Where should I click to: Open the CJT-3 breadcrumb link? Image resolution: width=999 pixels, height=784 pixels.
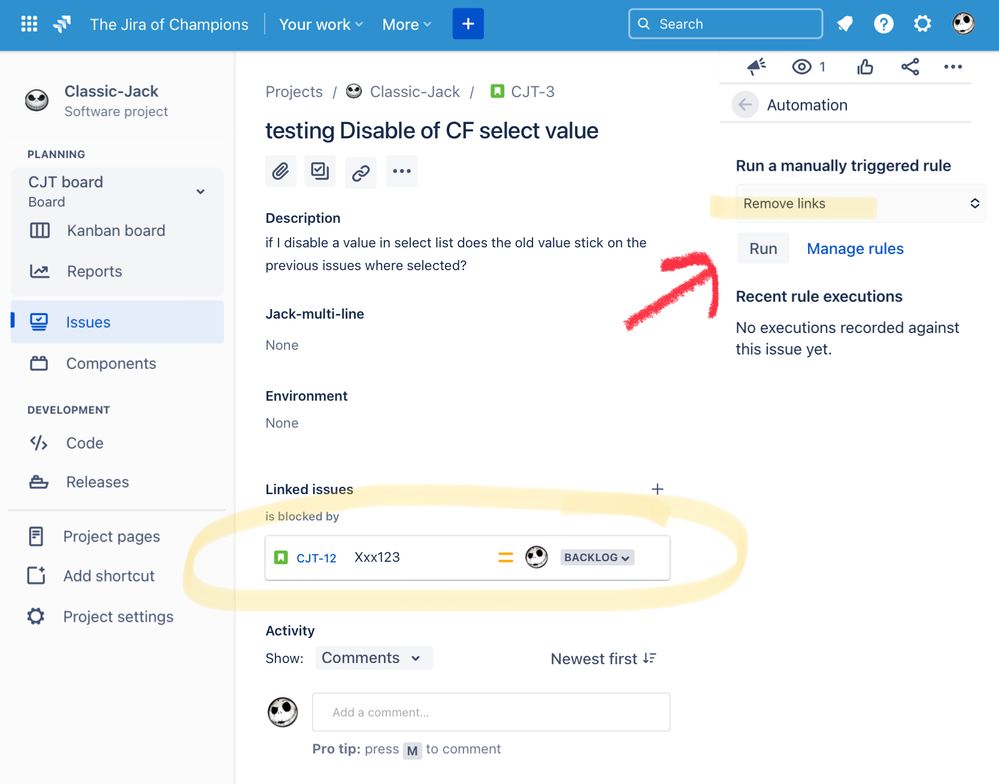click(533, 92)
